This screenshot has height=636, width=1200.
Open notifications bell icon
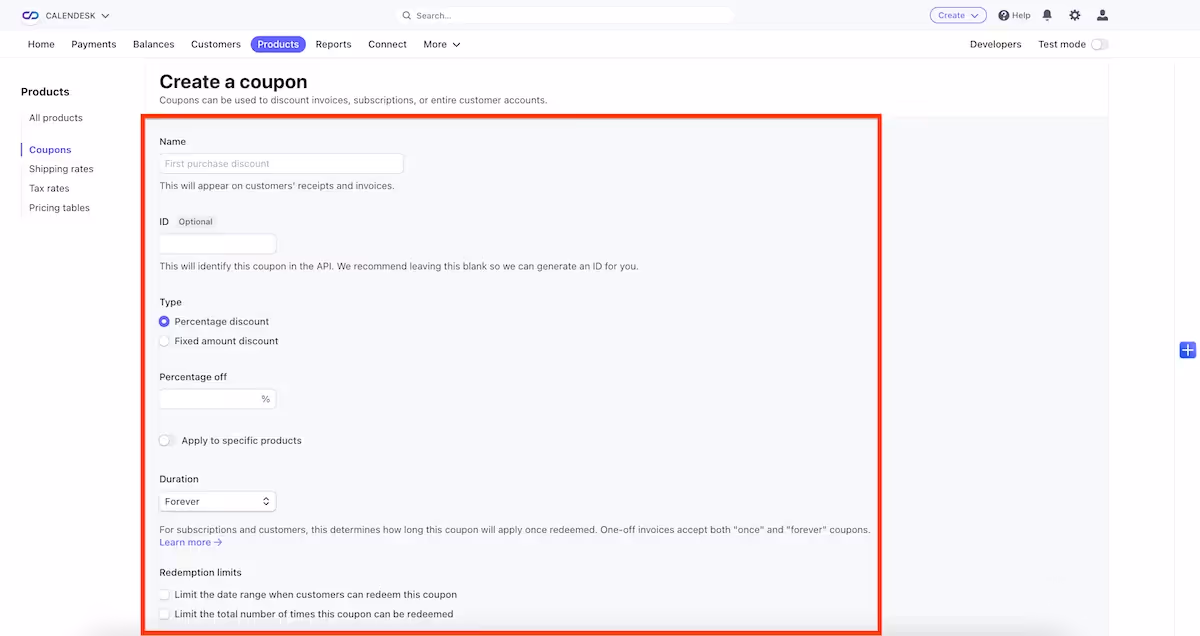click(1047, 16)
